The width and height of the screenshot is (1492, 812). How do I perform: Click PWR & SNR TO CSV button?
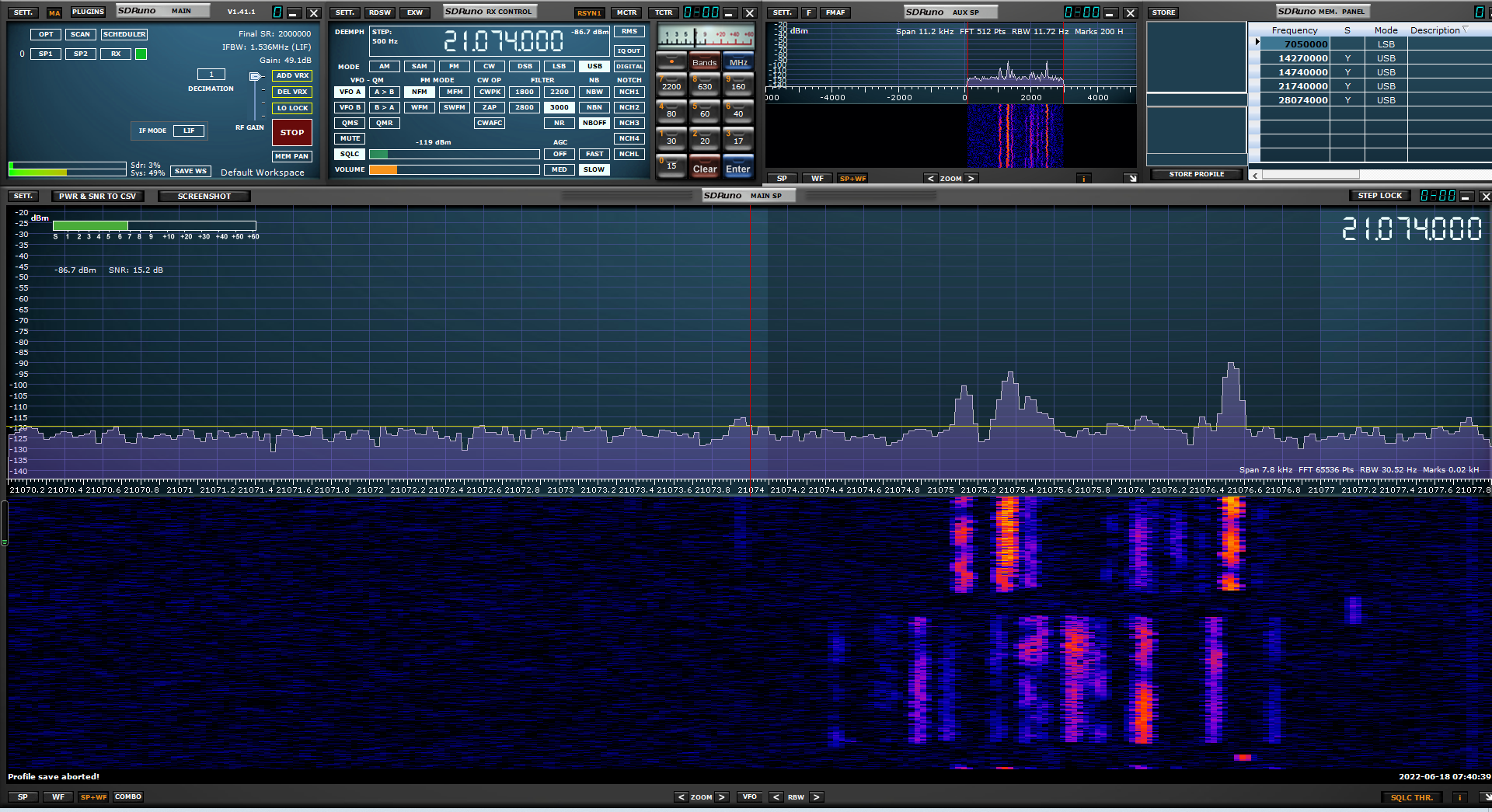97,196
